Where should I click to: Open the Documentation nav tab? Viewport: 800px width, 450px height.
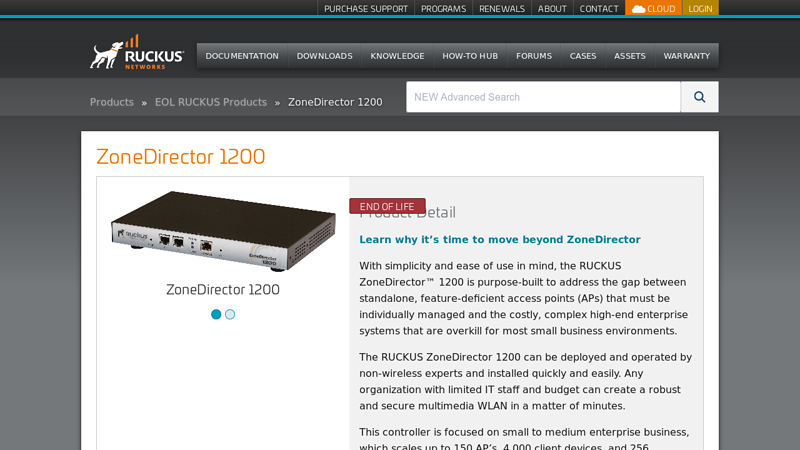point(242,56)
